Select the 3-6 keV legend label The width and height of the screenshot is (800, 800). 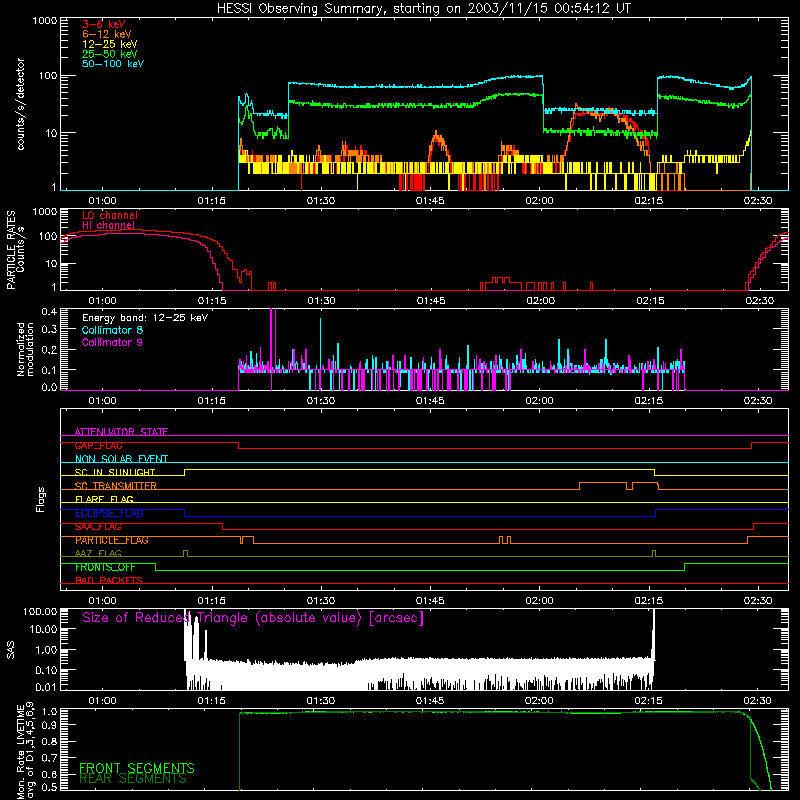[x=103, y=24]
